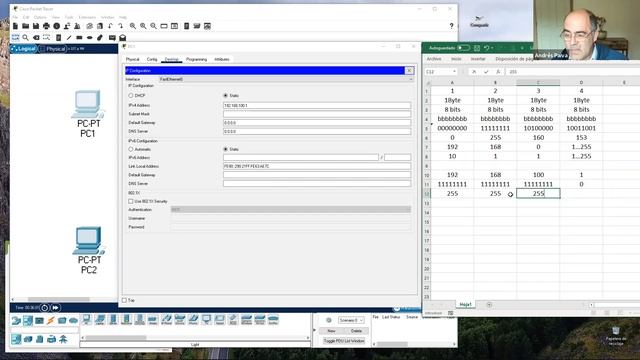Click Excel Undo icon in title bar
640x360 pixels.
point(487,48)
